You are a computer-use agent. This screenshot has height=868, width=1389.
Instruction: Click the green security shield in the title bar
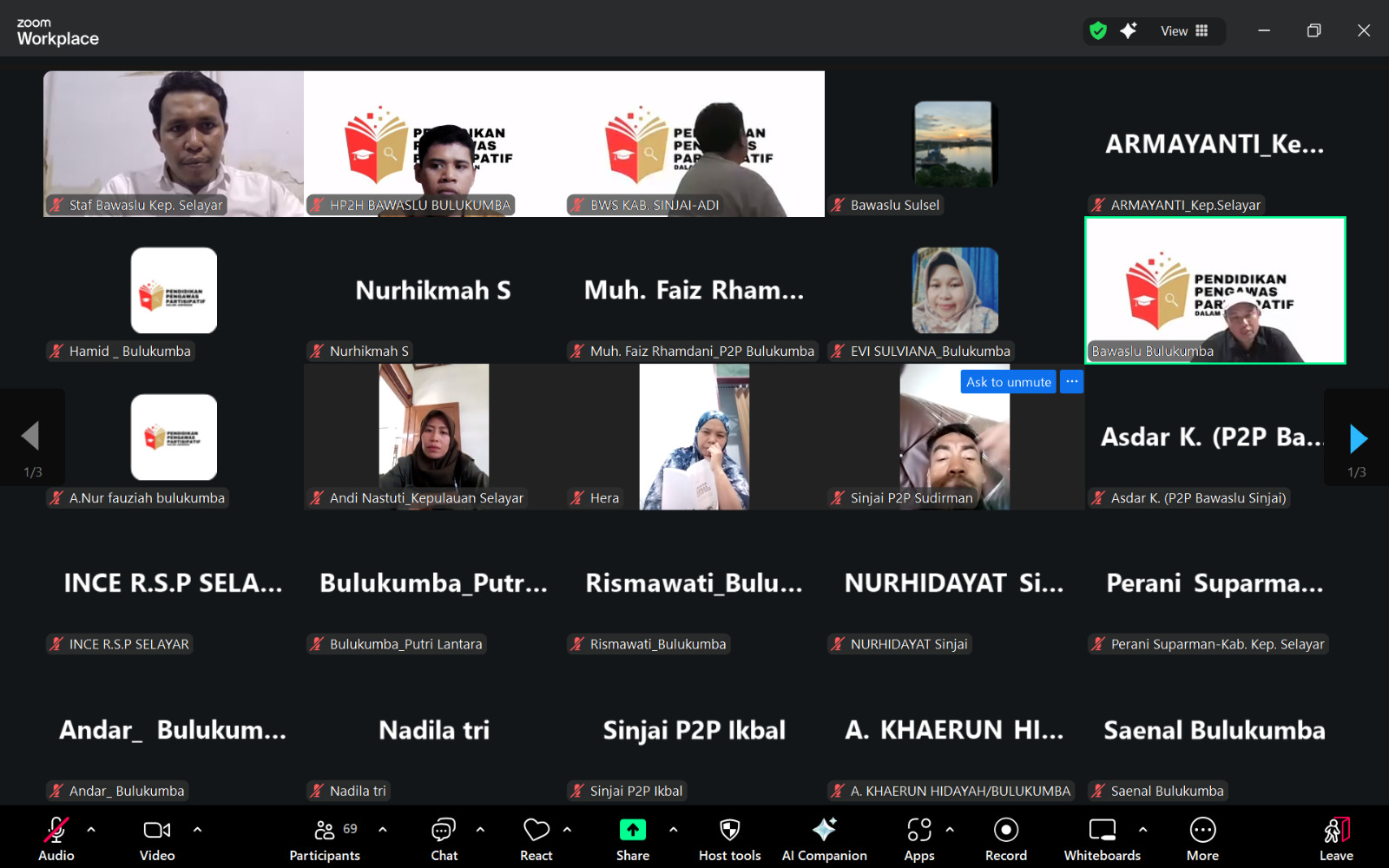[1097, 30]
